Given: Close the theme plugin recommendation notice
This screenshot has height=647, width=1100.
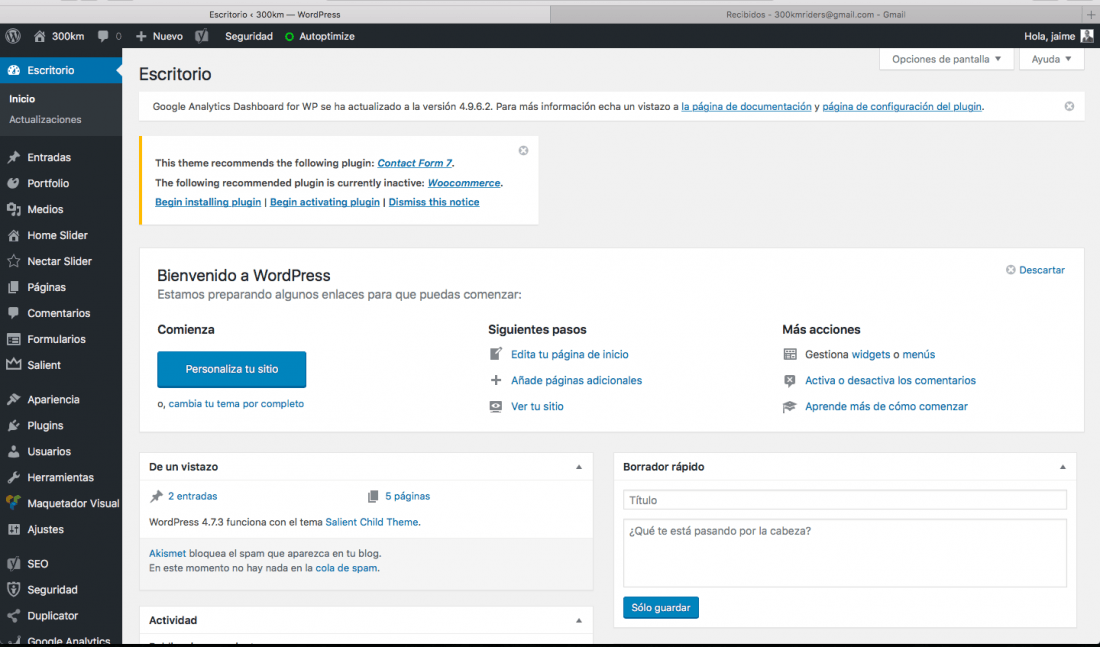Looking at the screenshot, I should [523, 150].
